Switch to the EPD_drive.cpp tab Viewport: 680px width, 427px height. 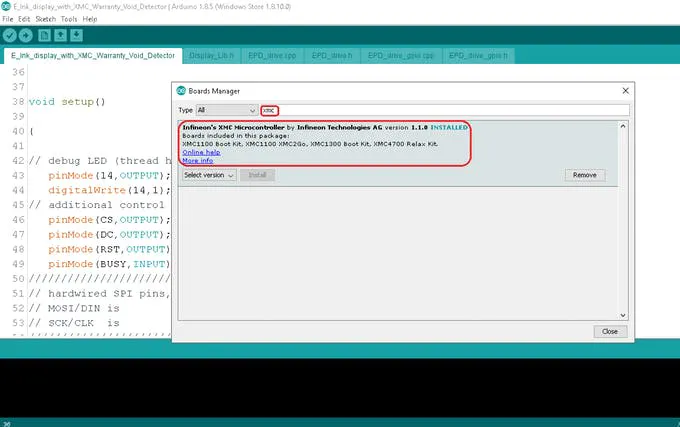[272, 55]
